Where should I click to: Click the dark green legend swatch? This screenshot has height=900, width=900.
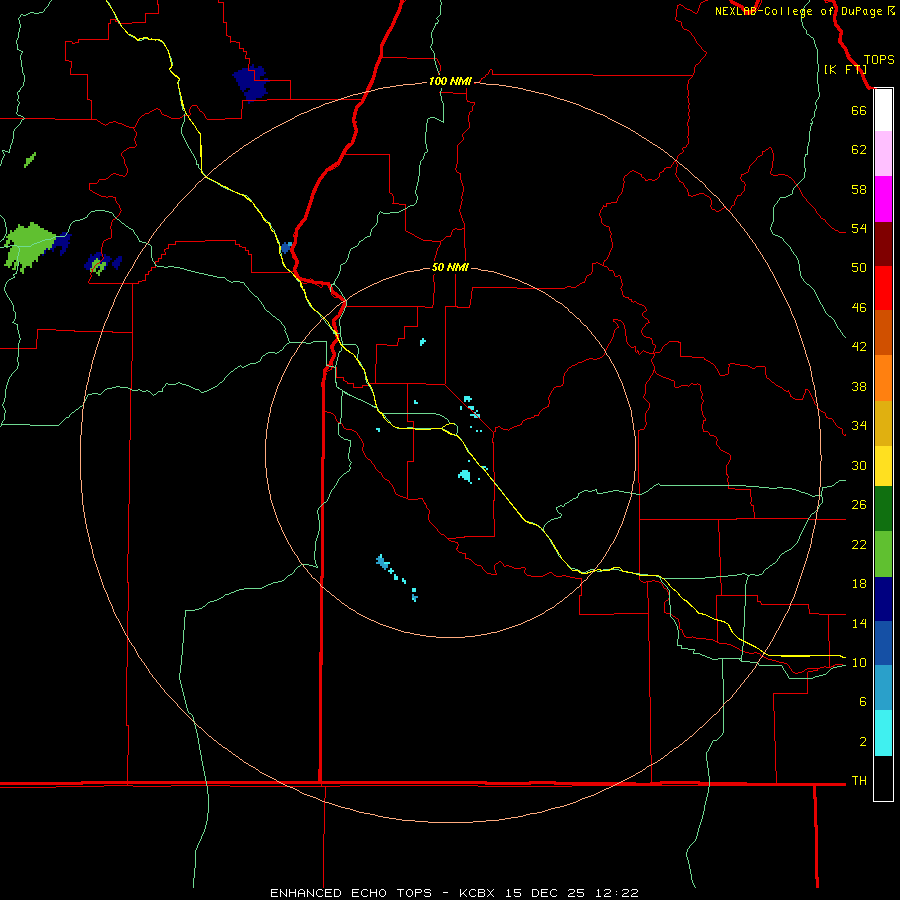(883, 509)
